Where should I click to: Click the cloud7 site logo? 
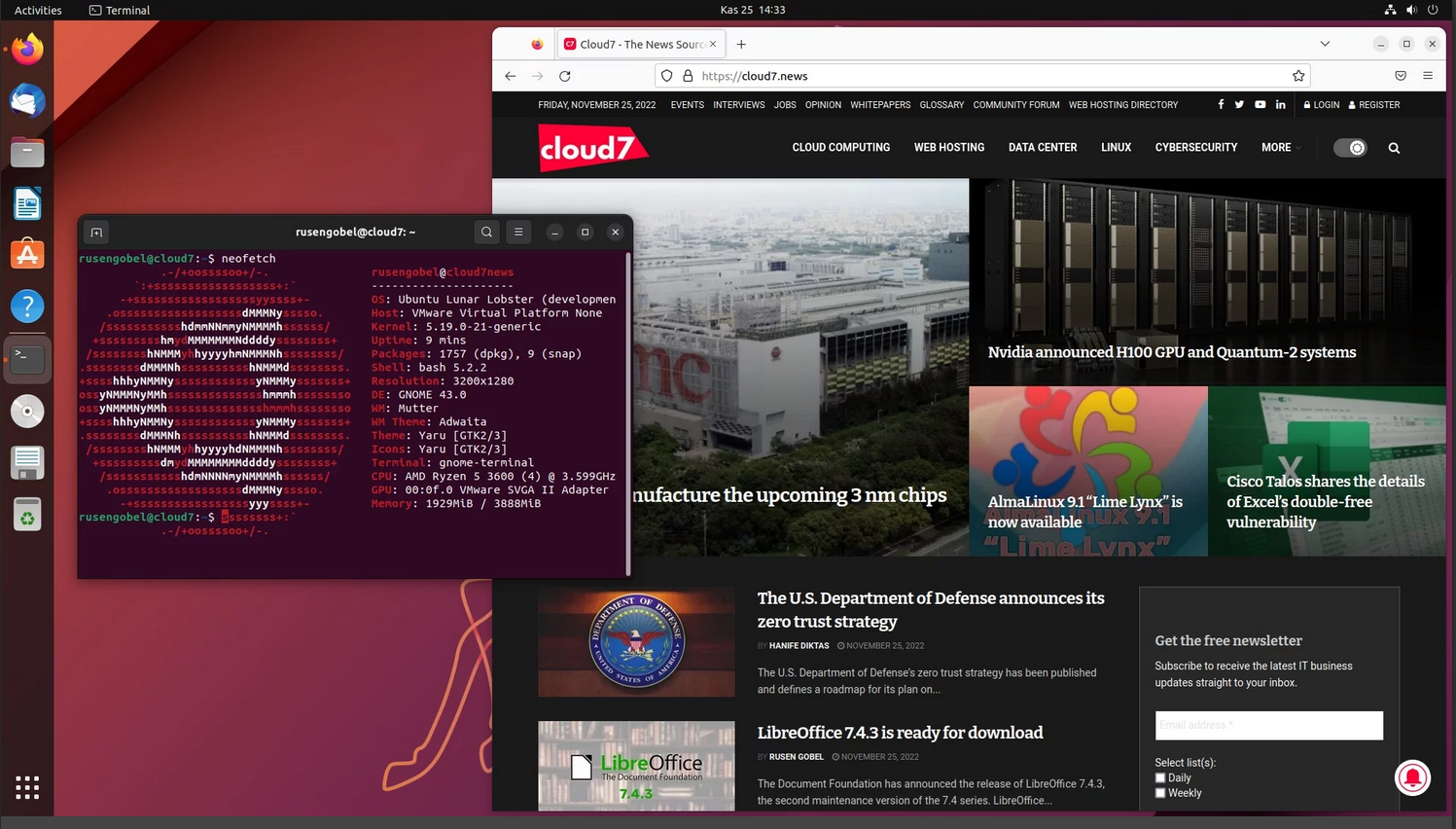(593, 148)
